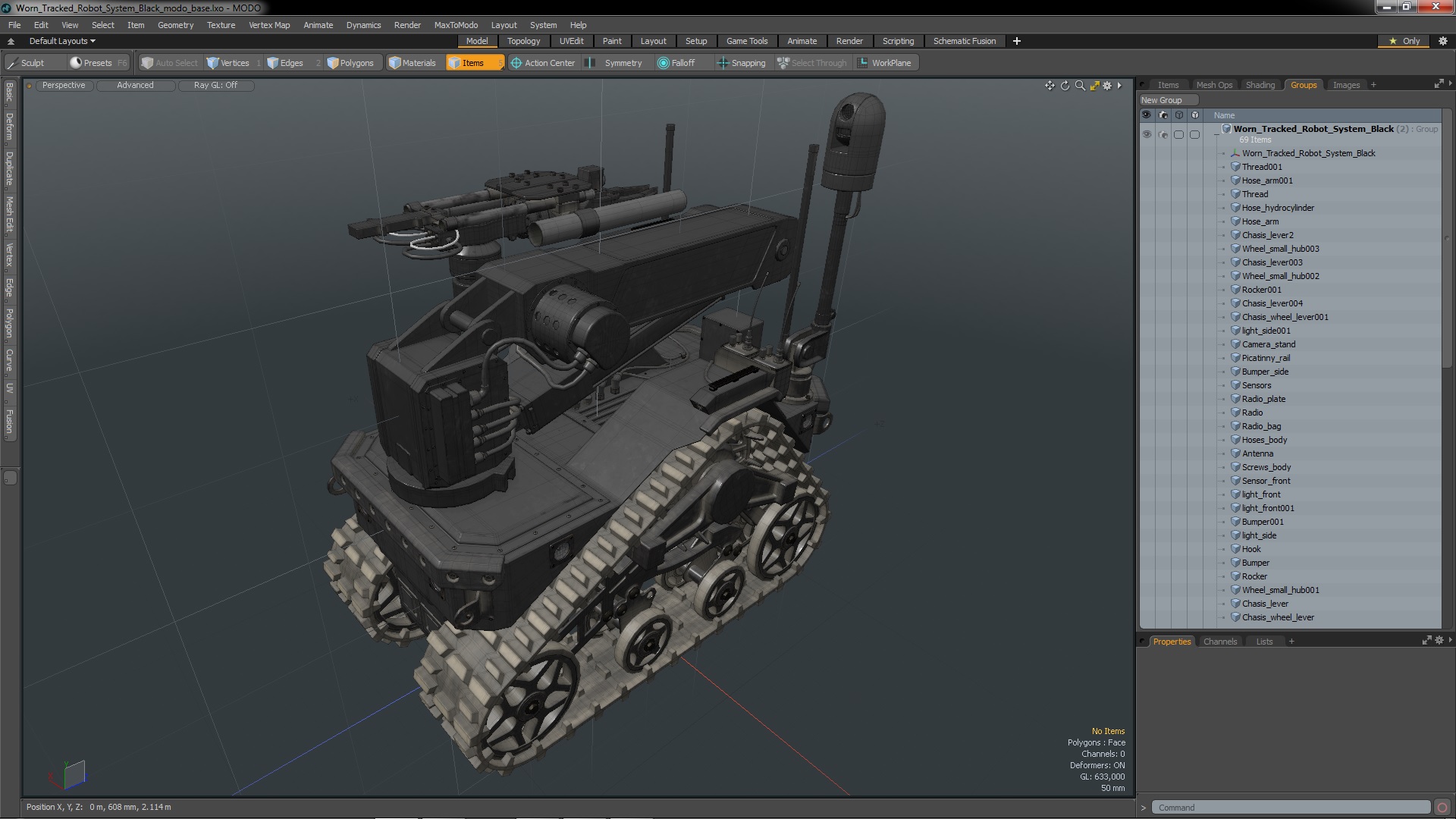The image size is (1456, 819).
Task: Open the Channels tab in lower panel
Action: point(1220,642)
